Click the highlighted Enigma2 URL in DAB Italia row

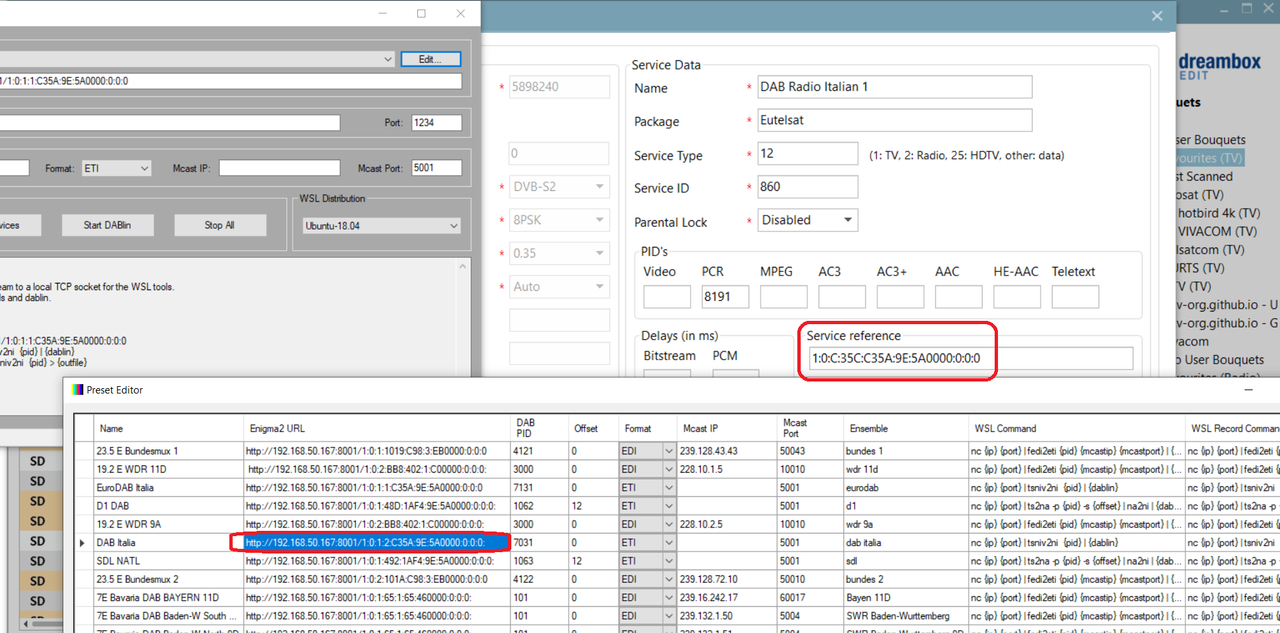377,542
